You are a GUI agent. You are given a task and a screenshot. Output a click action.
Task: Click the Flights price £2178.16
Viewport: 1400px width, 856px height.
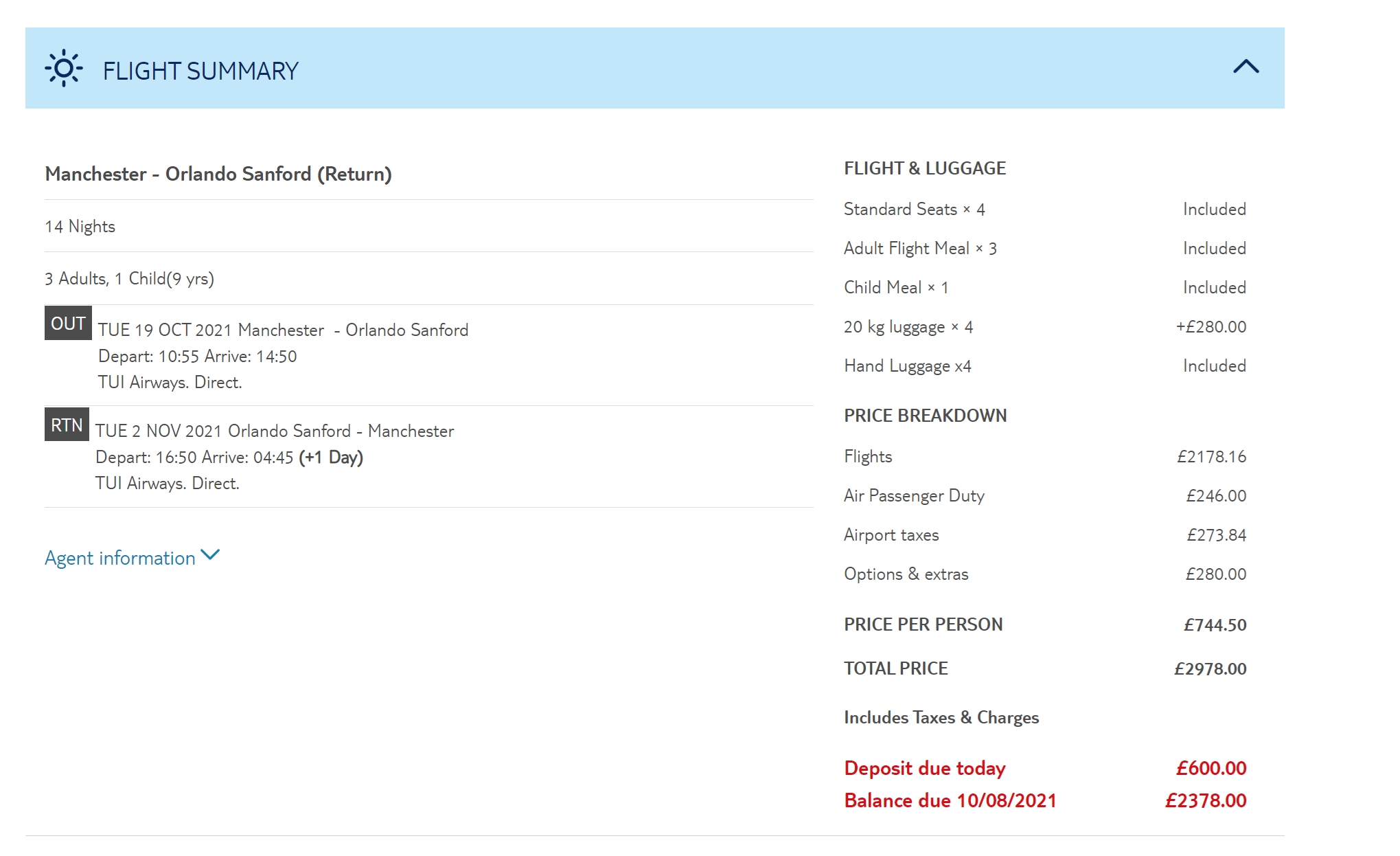click(1211, 457)
